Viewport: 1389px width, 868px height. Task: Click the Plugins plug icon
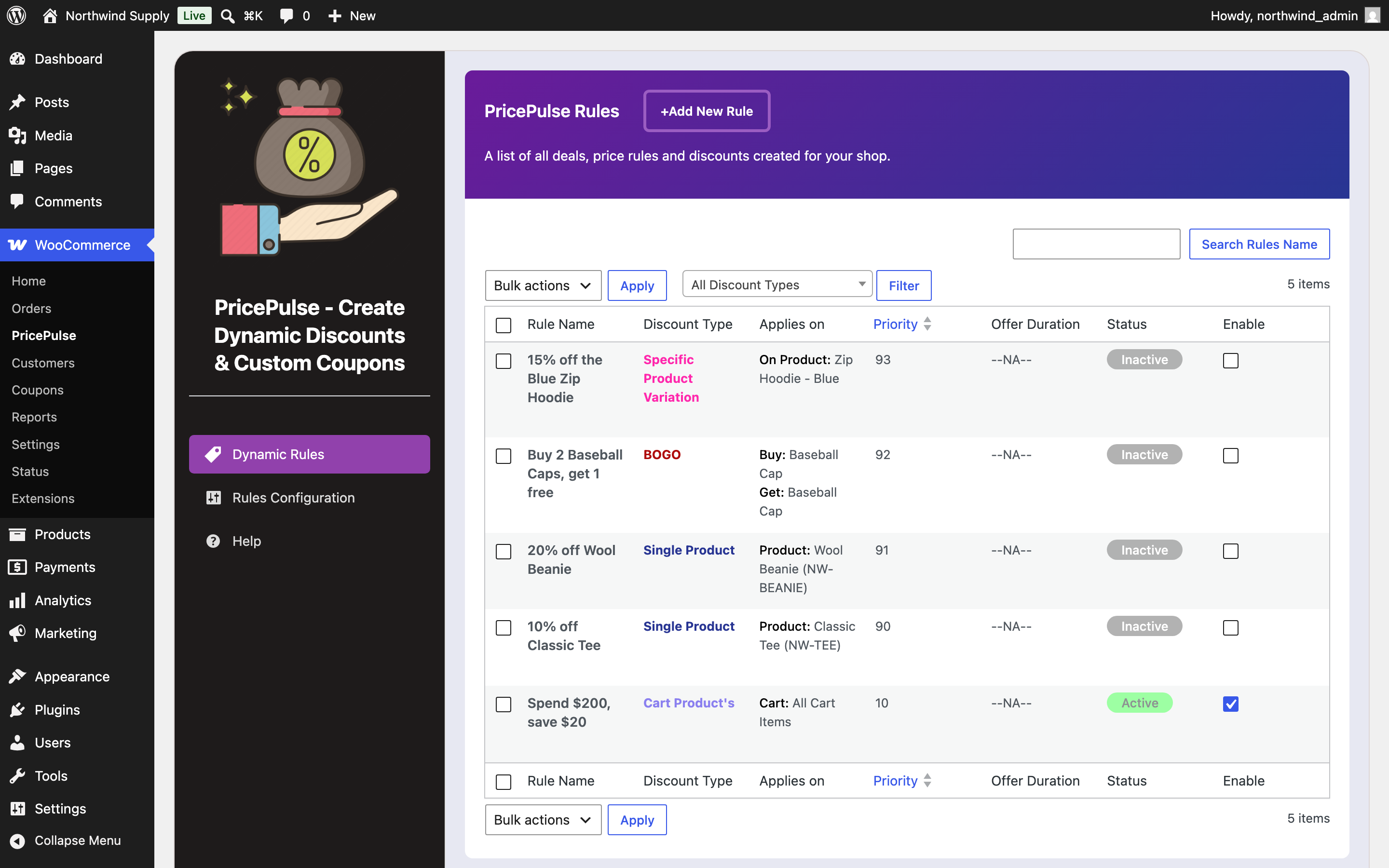17,710
